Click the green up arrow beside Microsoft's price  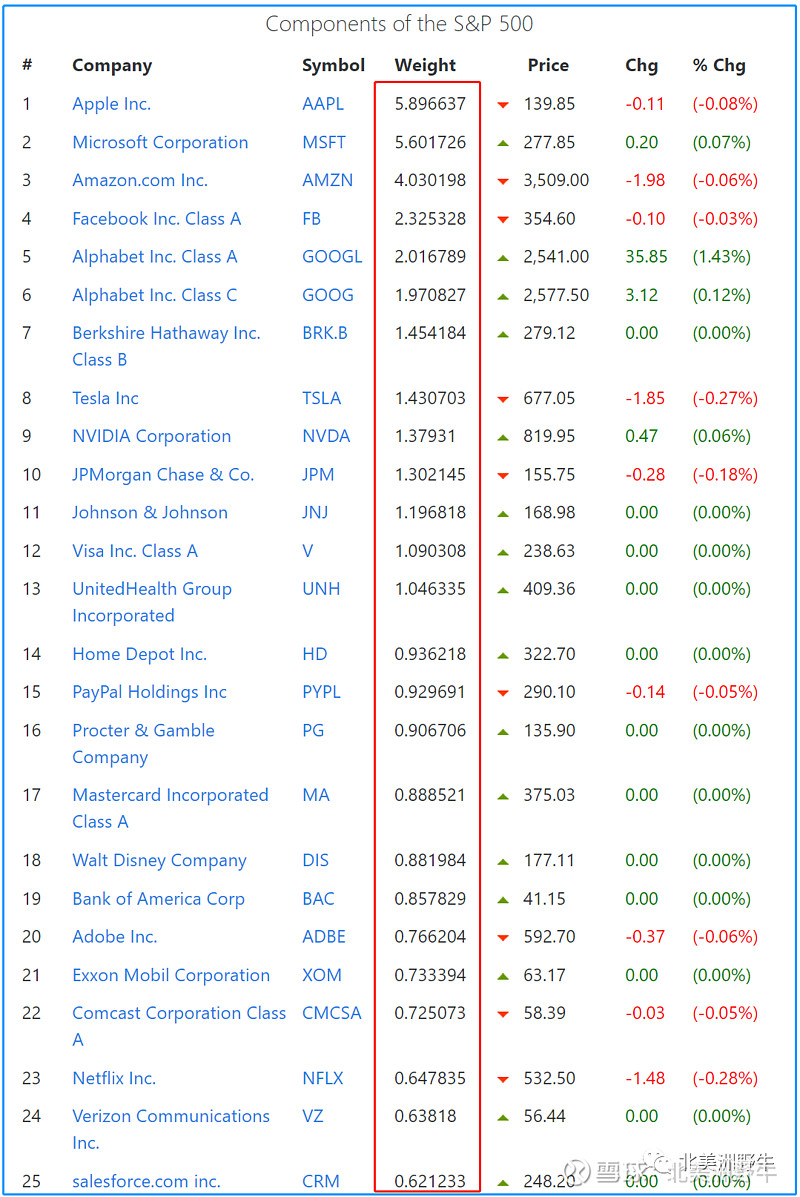click(x=503, y=143)
